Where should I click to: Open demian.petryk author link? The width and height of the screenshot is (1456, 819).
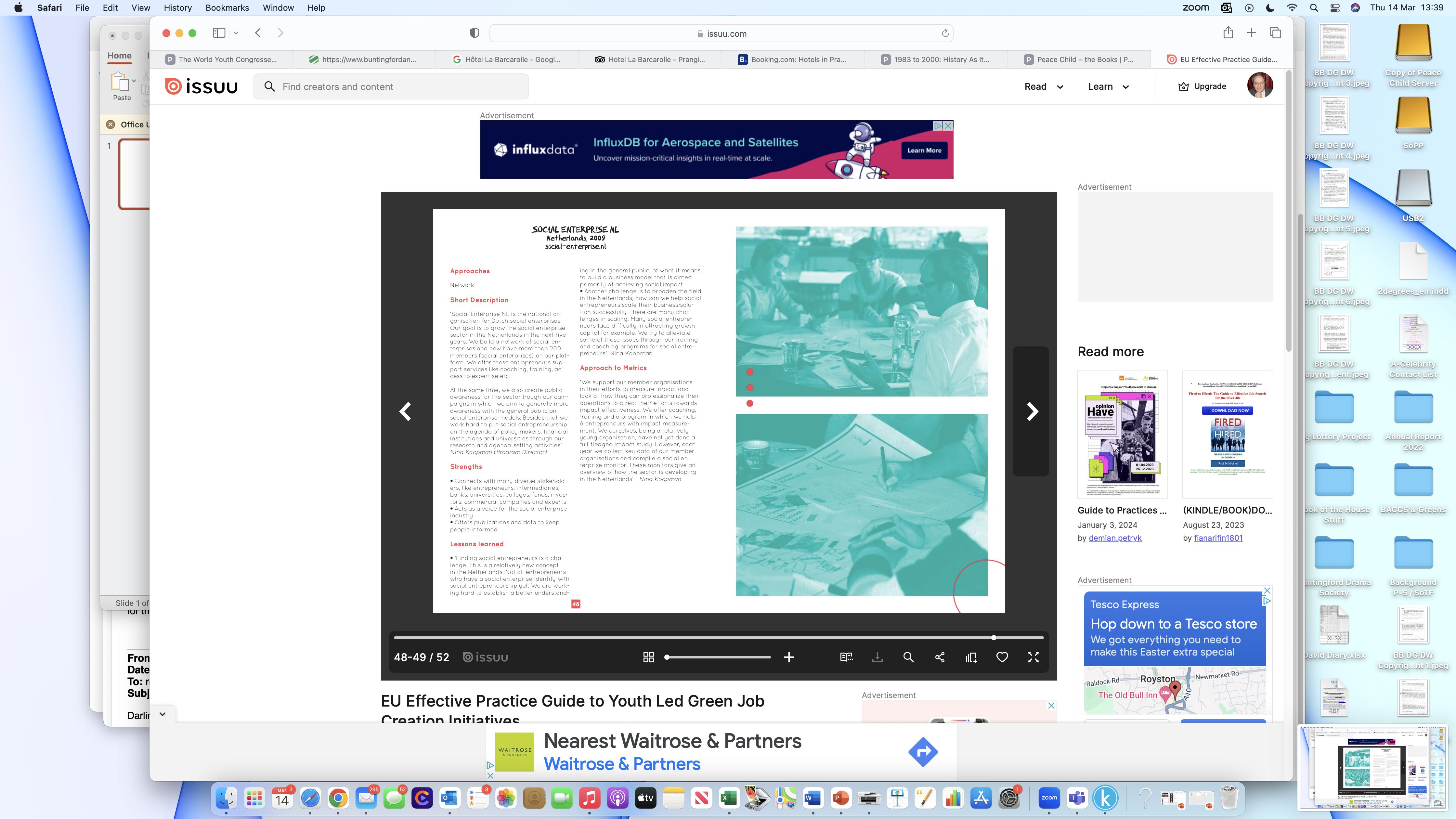point(1115,538)
